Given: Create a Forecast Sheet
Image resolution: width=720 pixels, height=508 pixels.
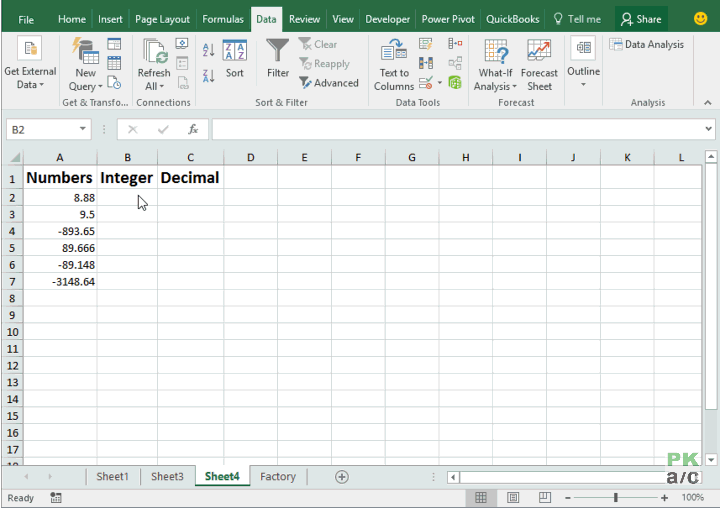Looking at the screenshot, I should click(x=539, y=65).
